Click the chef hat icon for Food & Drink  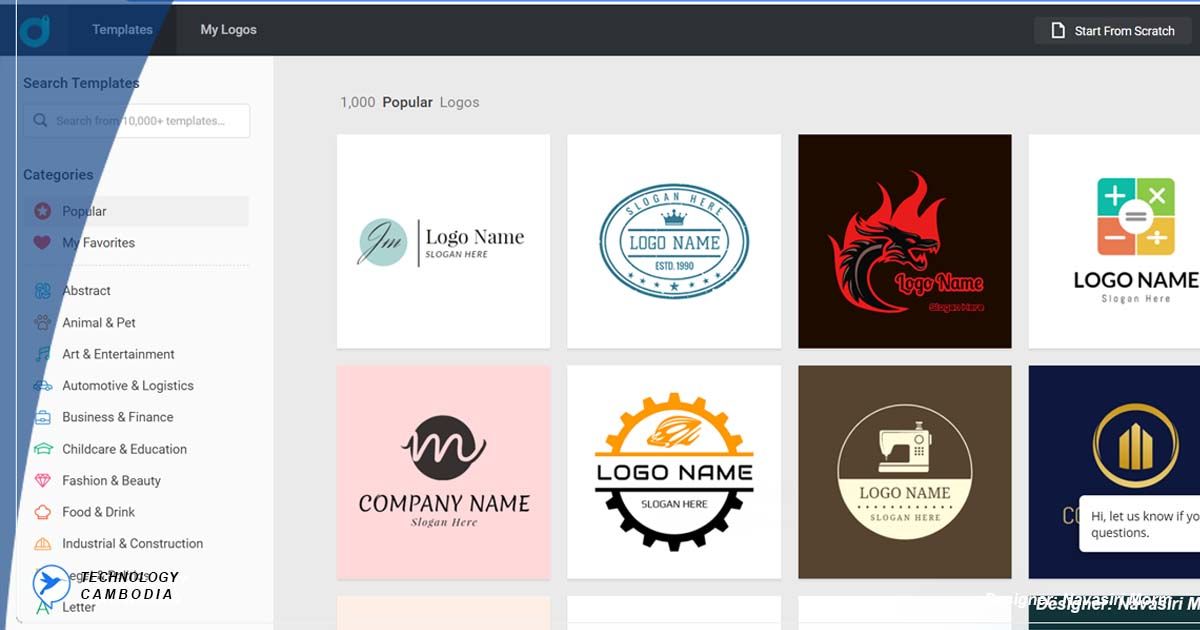coord(42,512)
